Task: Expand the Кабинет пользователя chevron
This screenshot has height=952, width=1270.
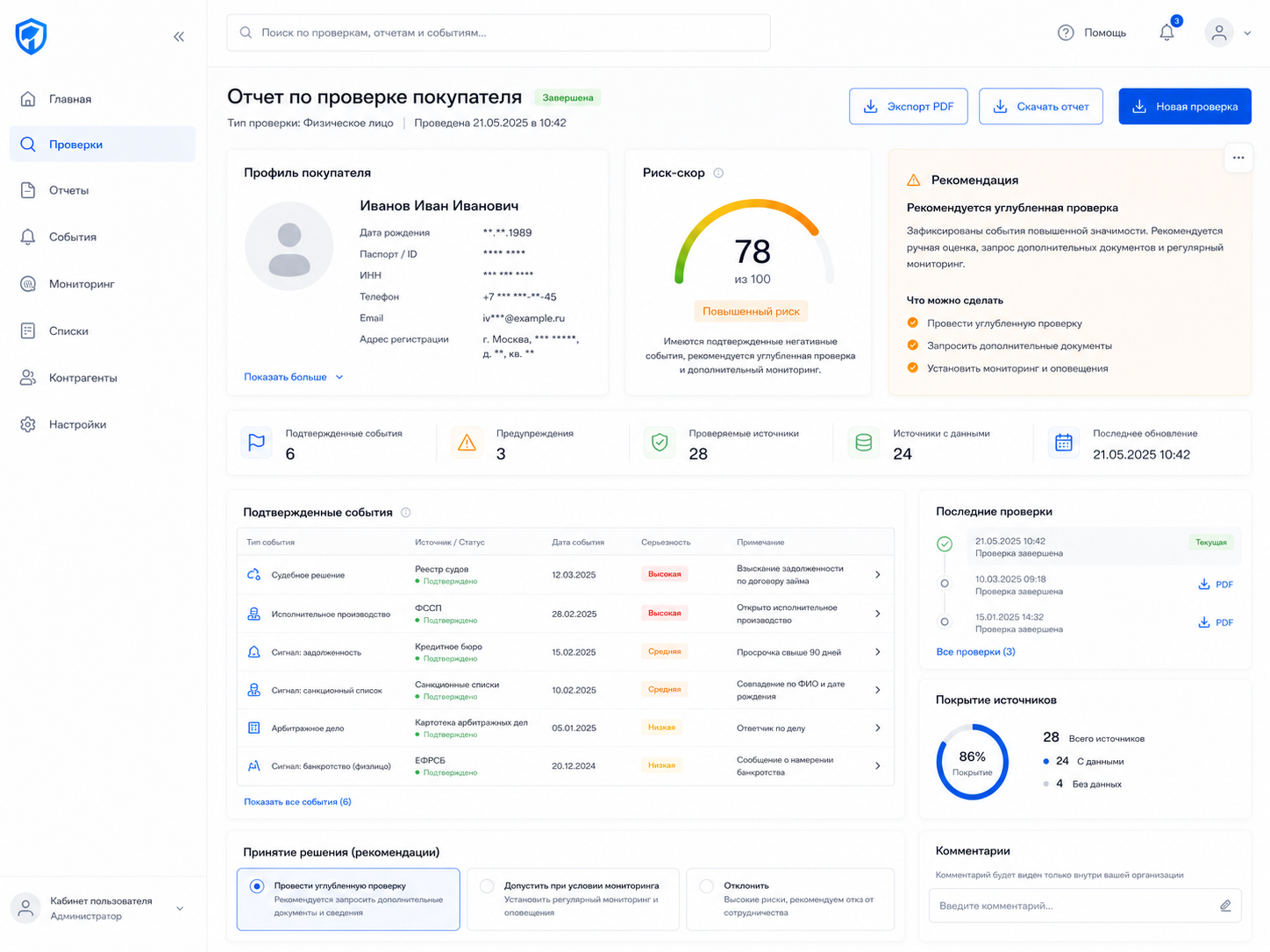Action: [x=180, y=908]
